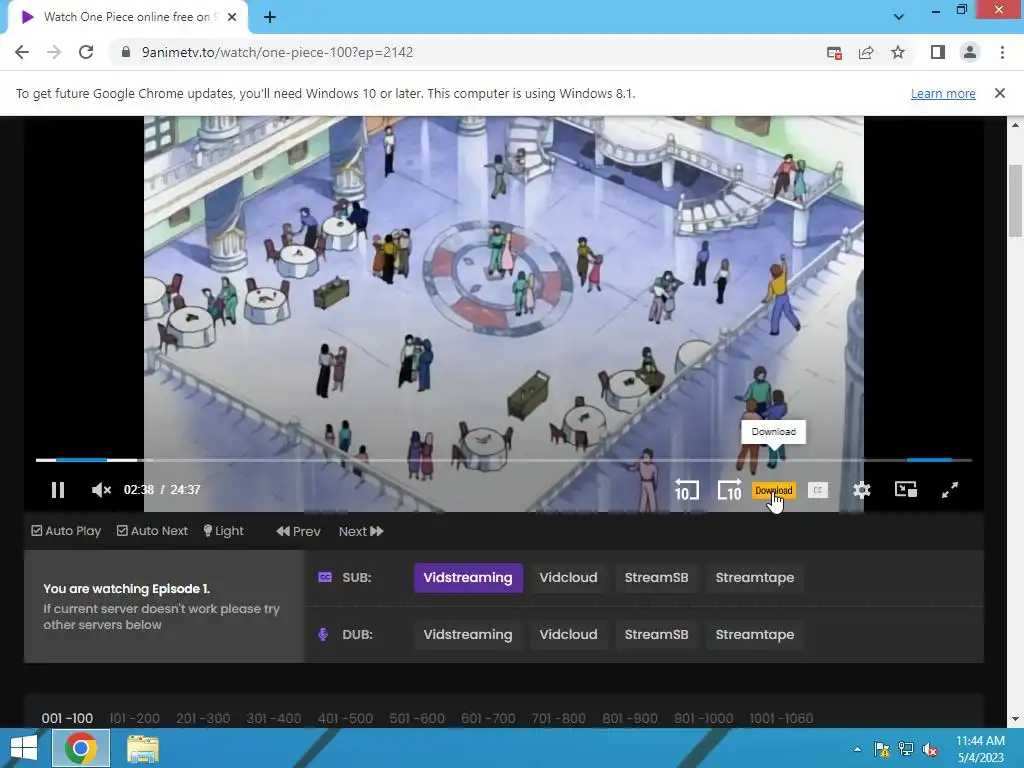This screenshot has width=1024, height=768.
Task: Open Chrome three-dot menu
Action: tap(1002, 52)
